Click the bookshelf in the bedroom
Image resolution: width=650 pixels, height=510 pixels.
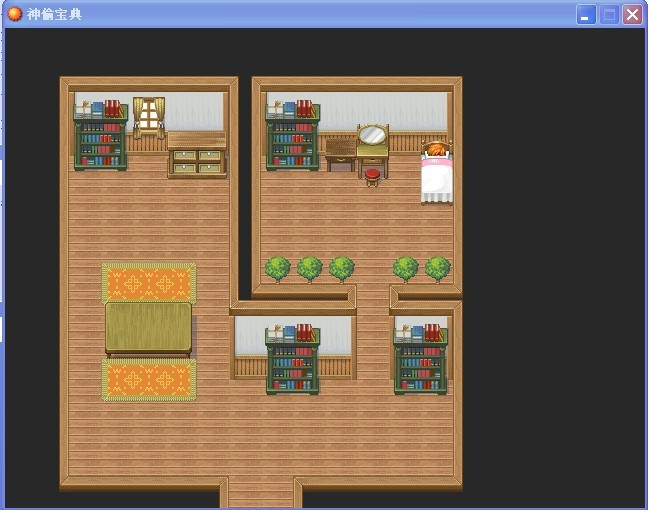click(293, 135)
